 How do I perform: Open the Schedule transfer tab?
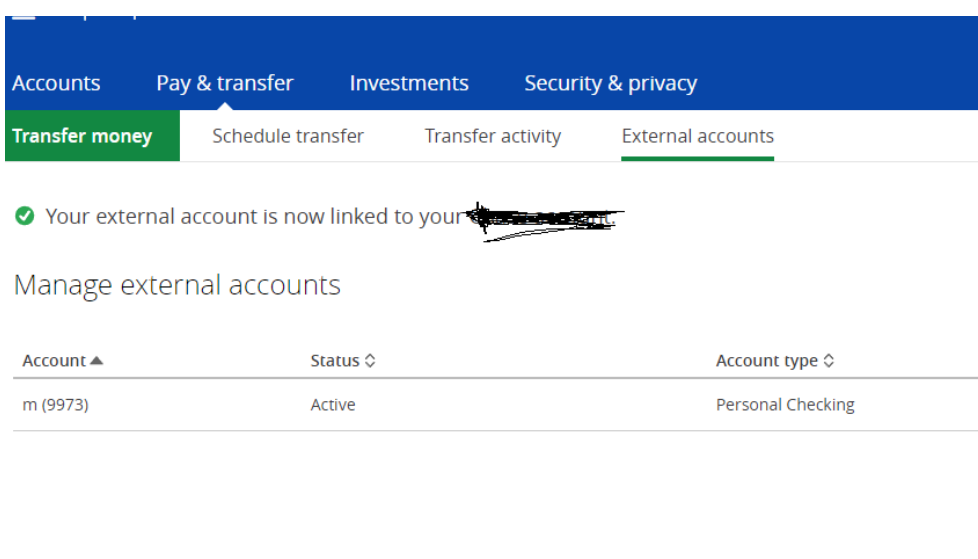coord(288,136)
